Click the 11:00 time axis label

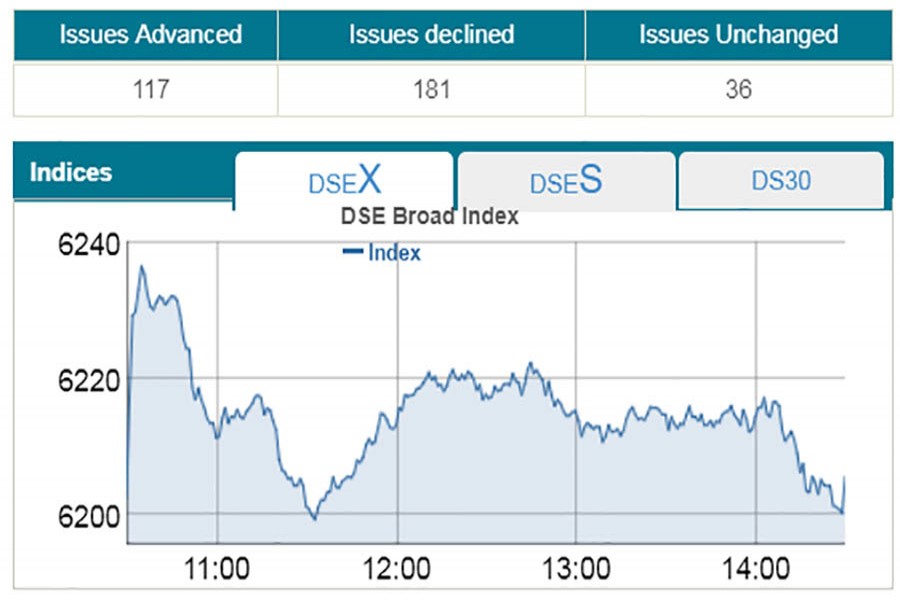click(218, 571)
